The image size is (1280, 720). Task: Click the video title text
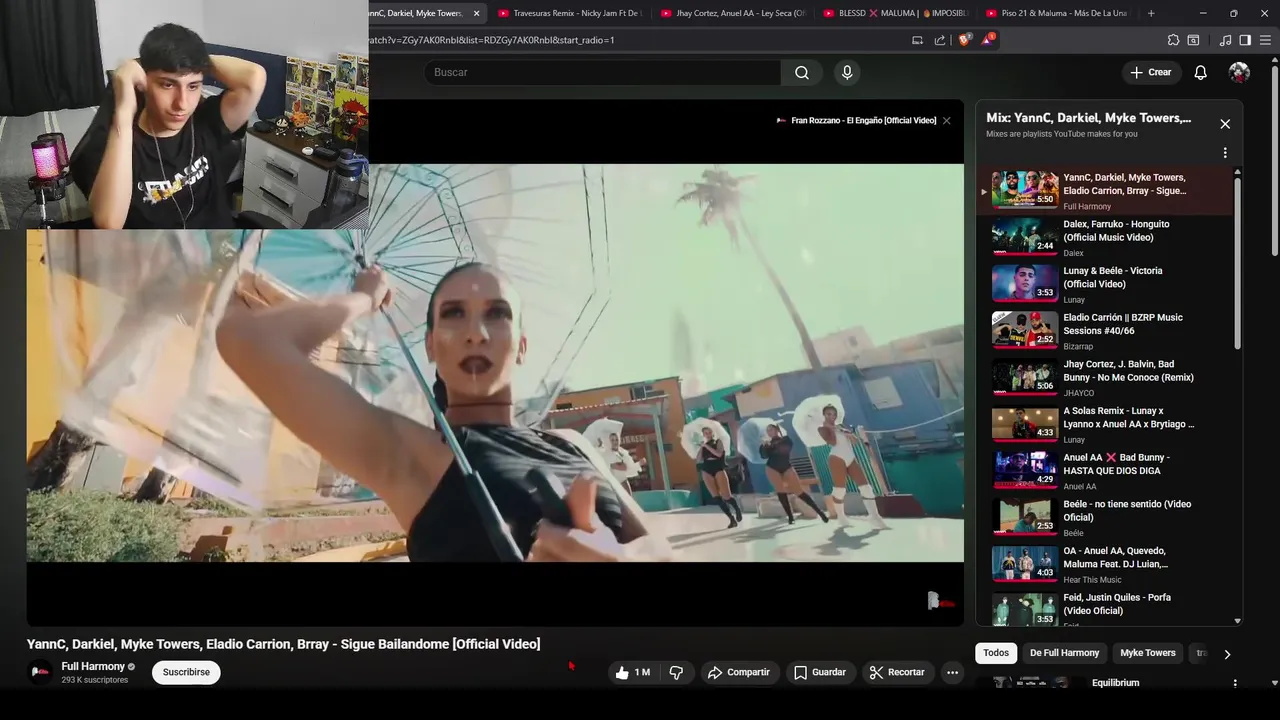pyautogui.click(x=283, y=644)
